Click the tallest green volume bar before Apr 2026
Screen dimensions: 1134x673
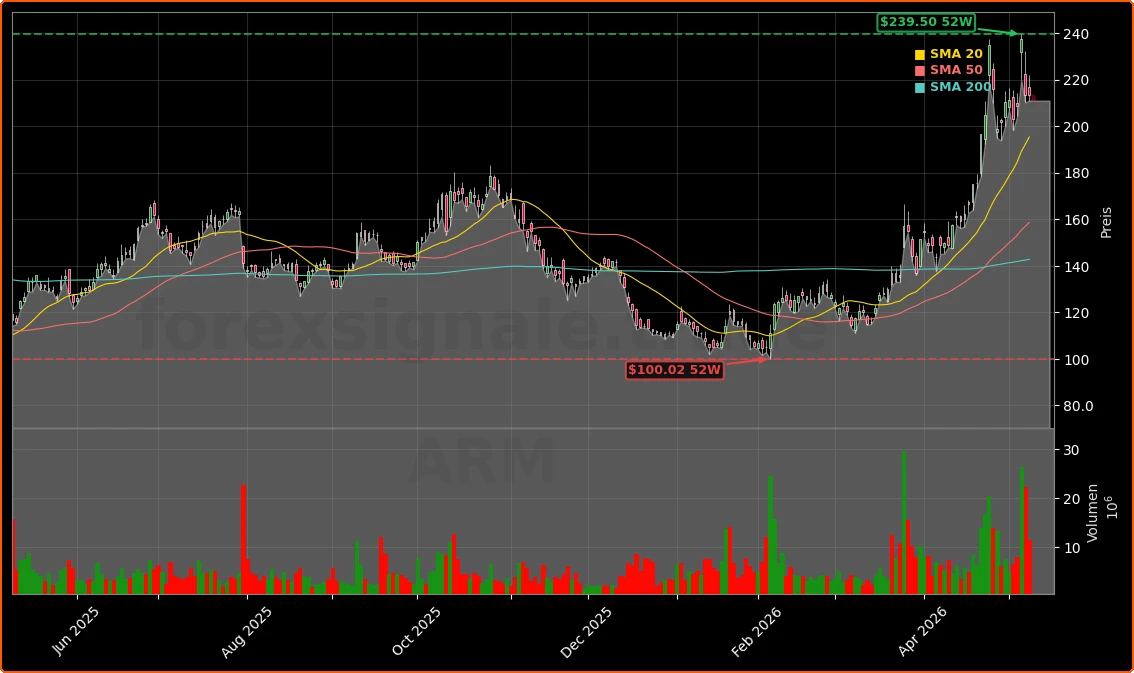tap(904, 523)
